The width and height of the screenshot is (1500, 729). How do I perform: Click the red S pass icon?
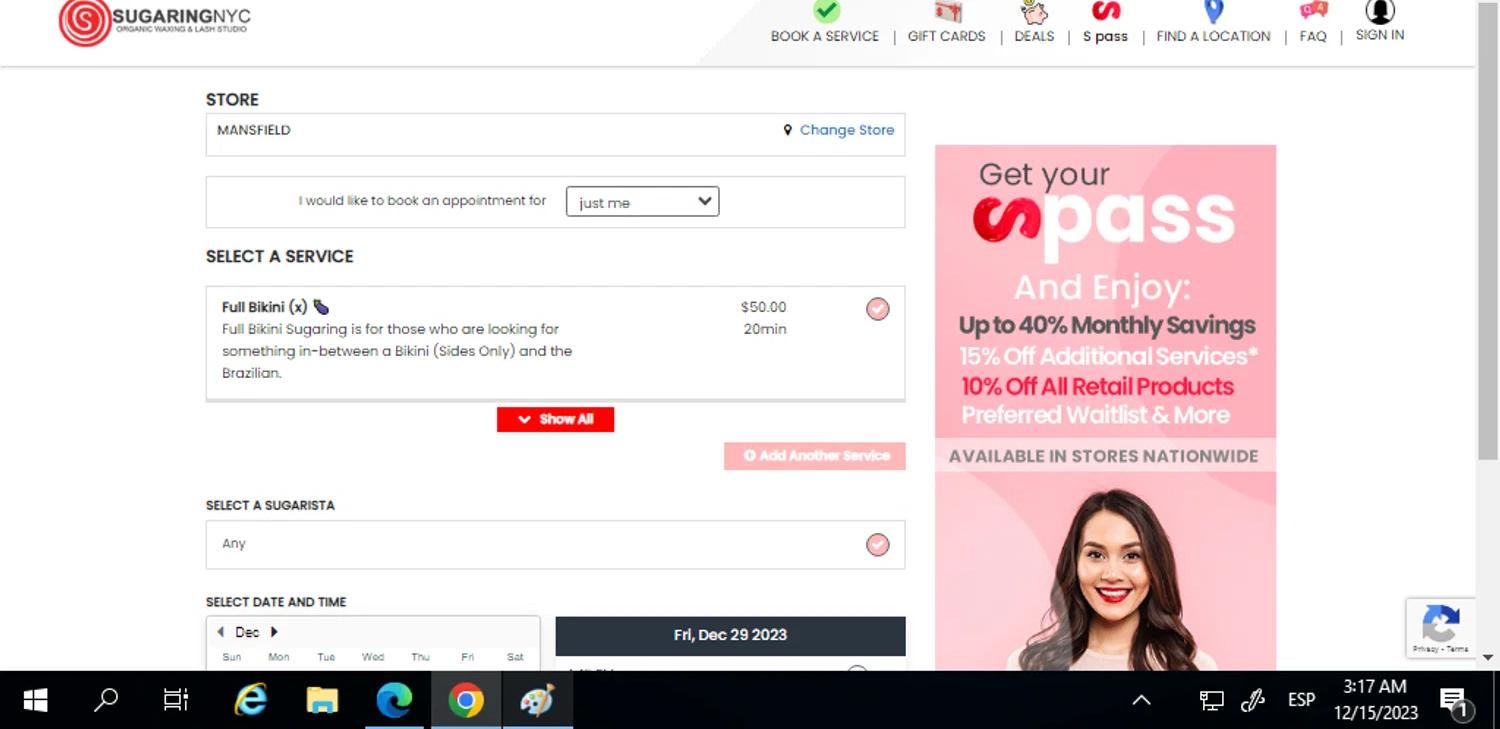pyautogui.click(x=1105, y=11)
